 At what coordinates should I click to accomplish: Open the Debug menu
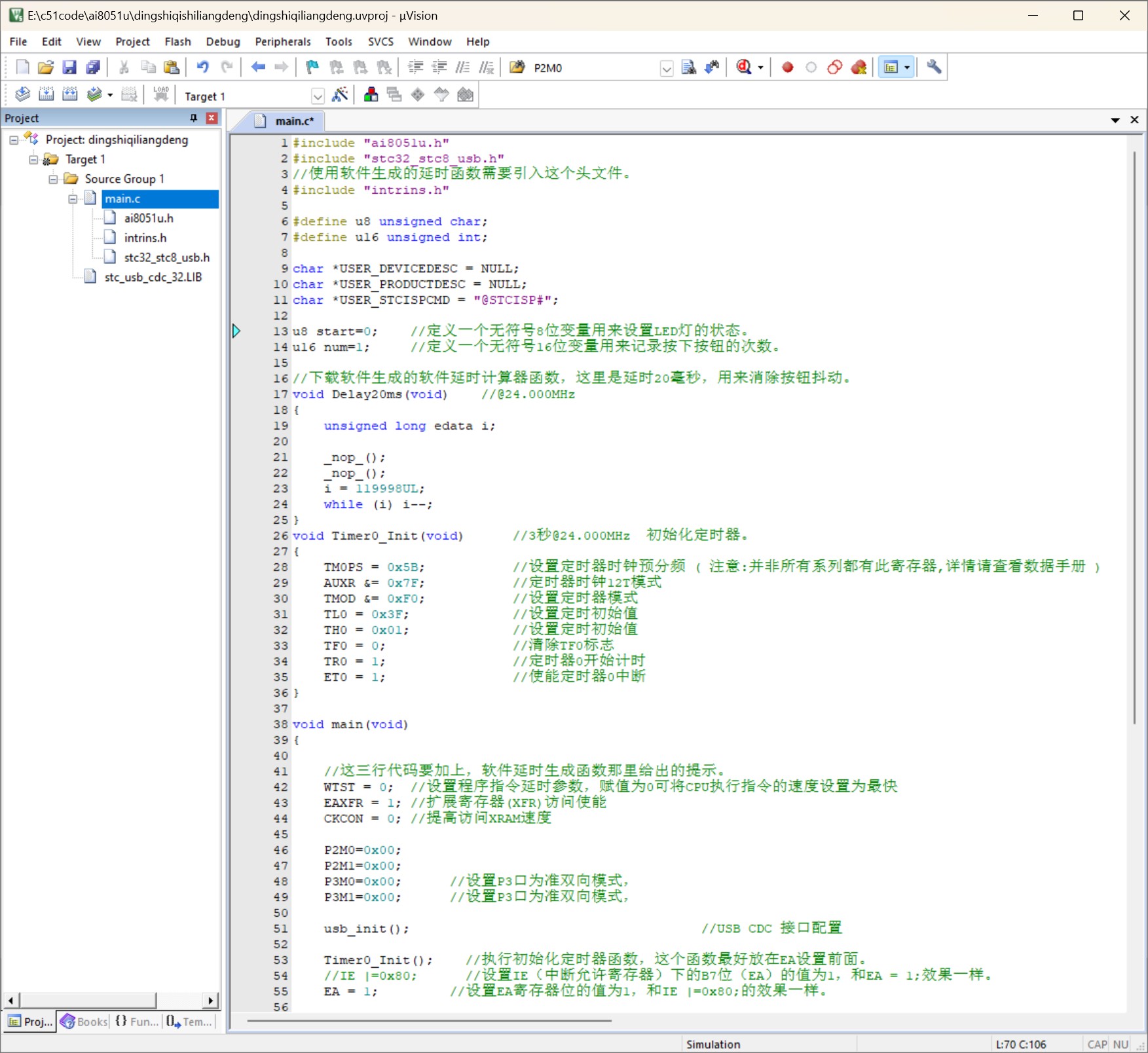[223, 41]
